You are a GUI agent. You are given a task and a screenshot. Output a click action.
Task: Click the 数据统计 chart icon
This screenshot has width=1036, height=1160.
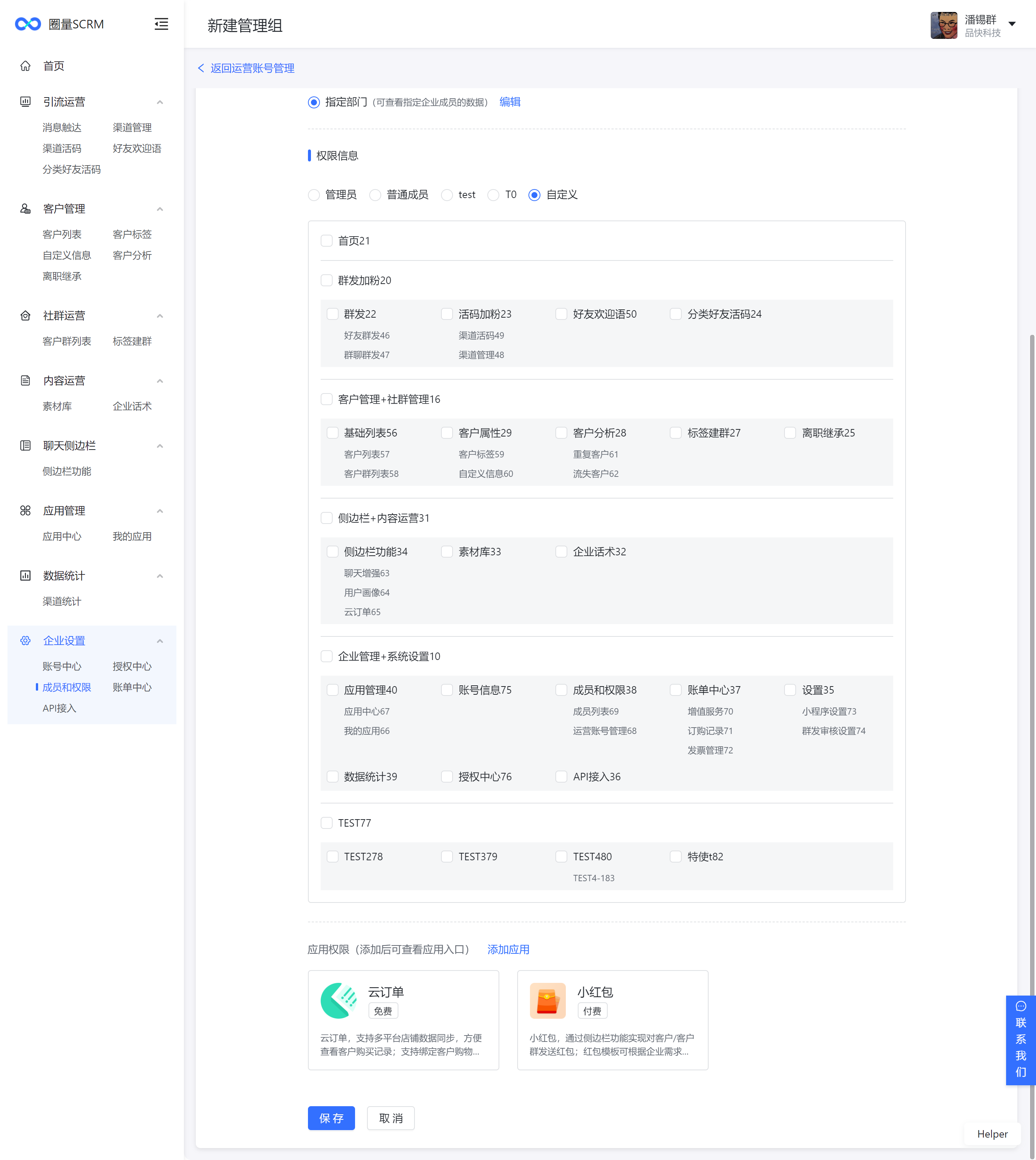26,576
